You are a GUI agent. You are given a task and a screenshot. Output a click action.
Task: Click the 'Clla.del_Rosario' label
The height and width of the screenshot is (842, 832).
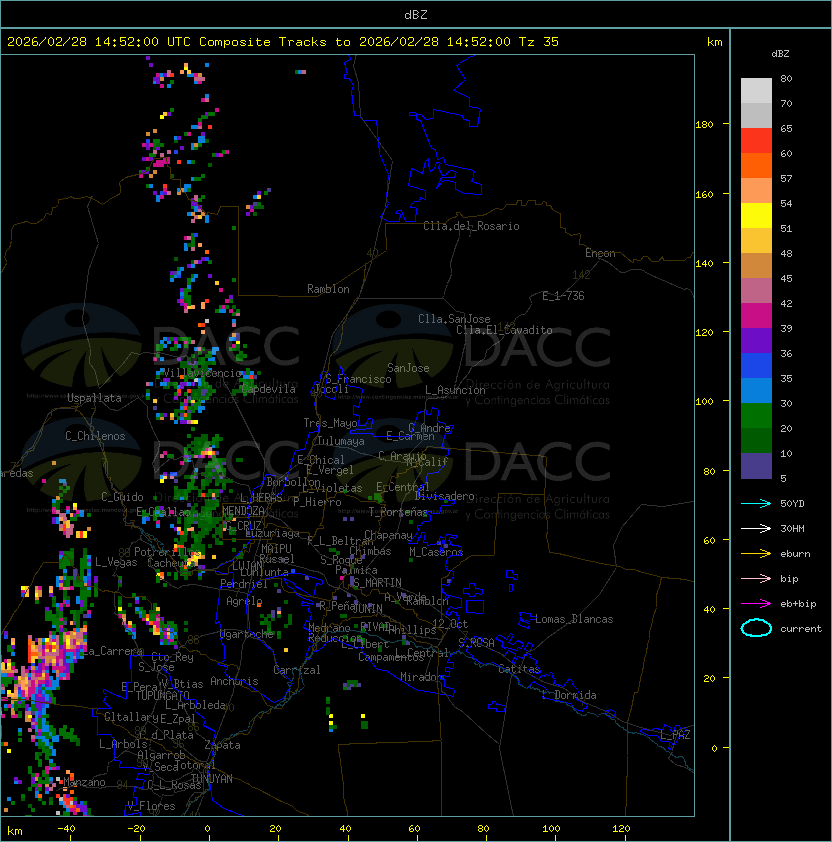pyautogui.click(x=471, y=226)
